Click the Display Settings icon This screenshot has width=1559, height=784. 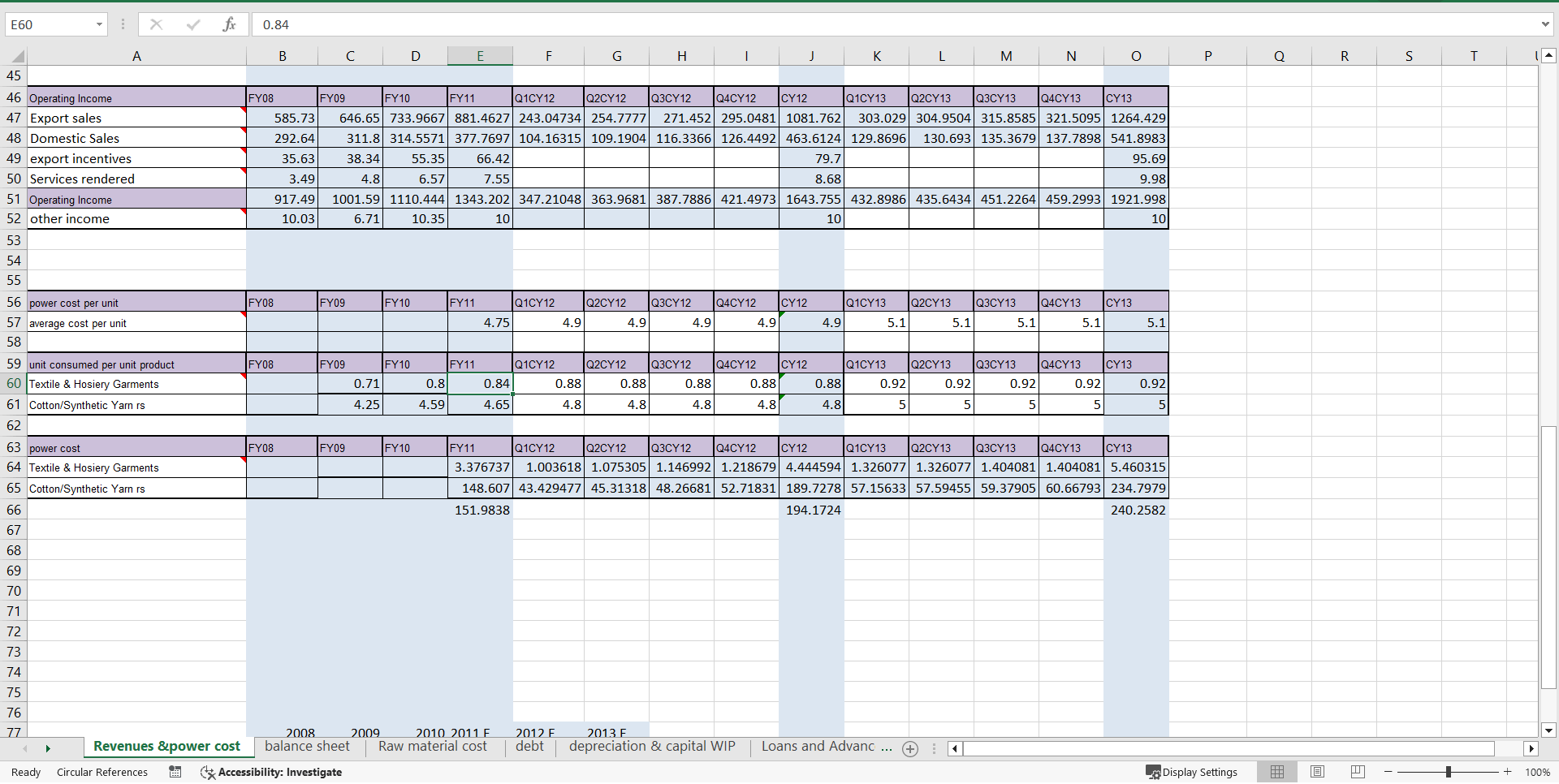(1154, 772)
